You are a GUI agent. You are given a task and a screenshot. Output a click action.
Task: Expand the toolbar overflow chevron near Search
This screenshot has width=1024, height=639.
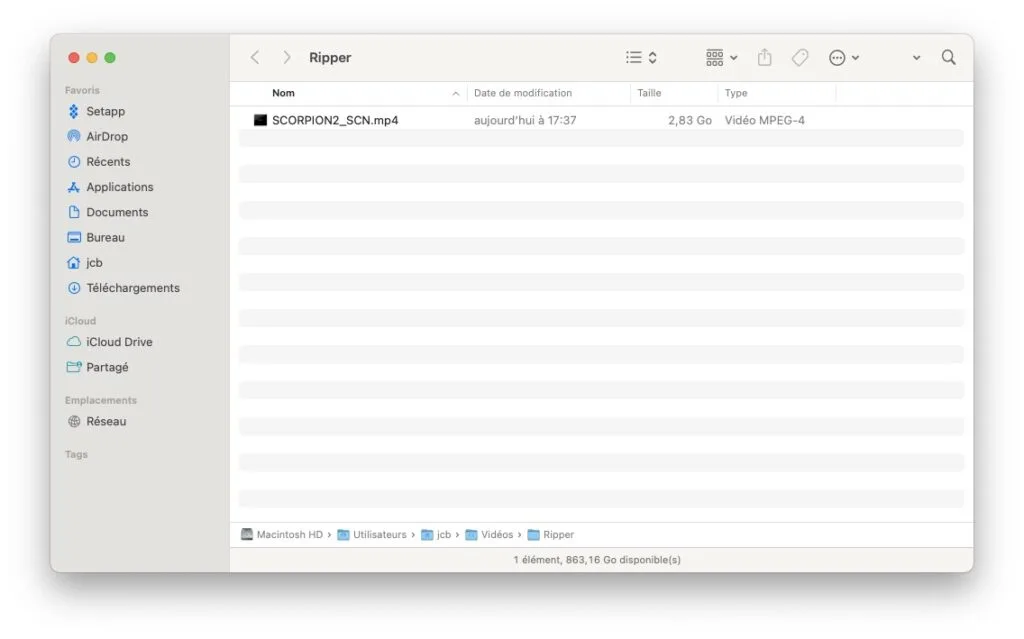click(x=916, y=57)
